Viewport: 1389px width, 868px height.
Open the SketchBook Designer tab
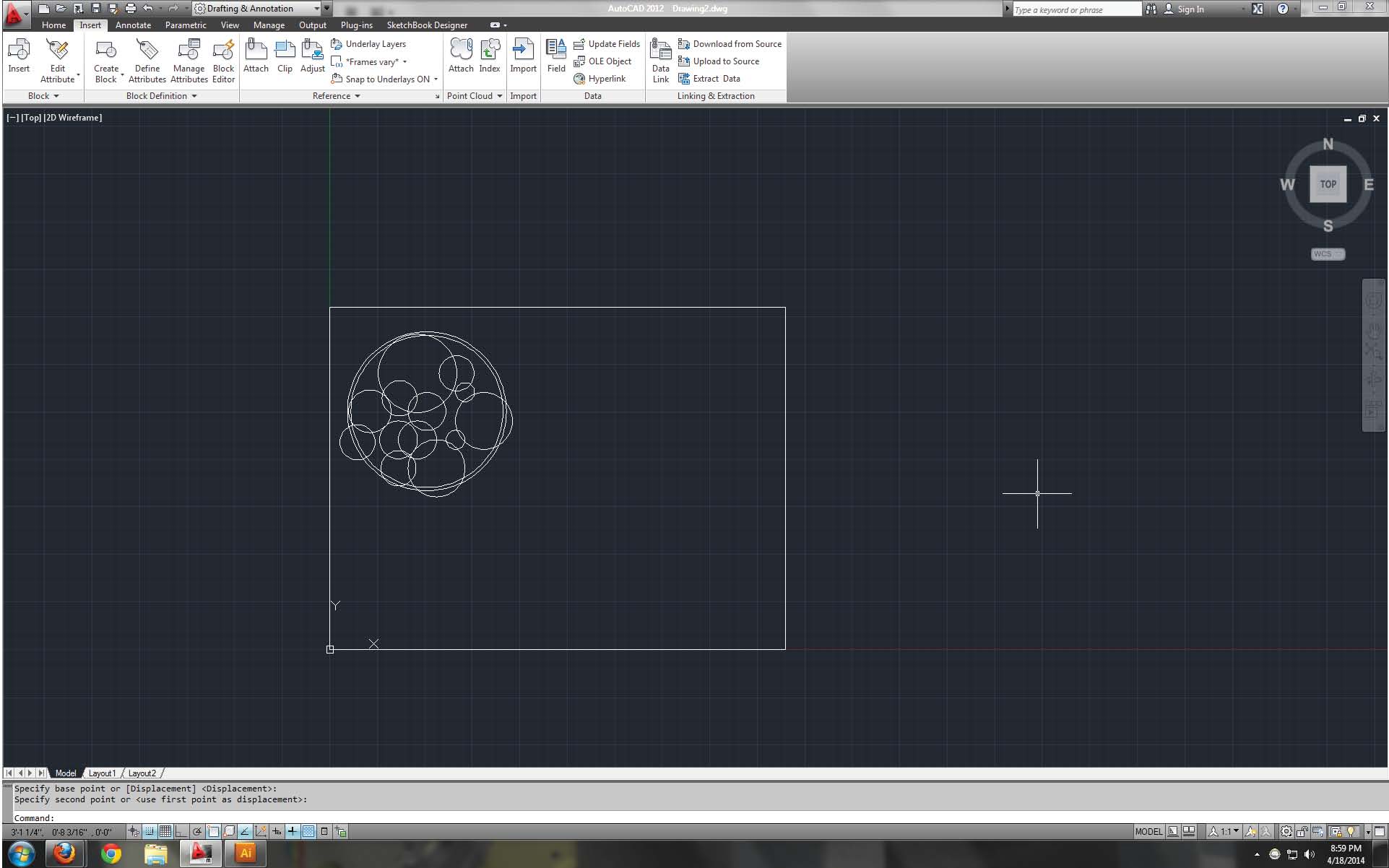pyautogui.click(x=427, y=25)
